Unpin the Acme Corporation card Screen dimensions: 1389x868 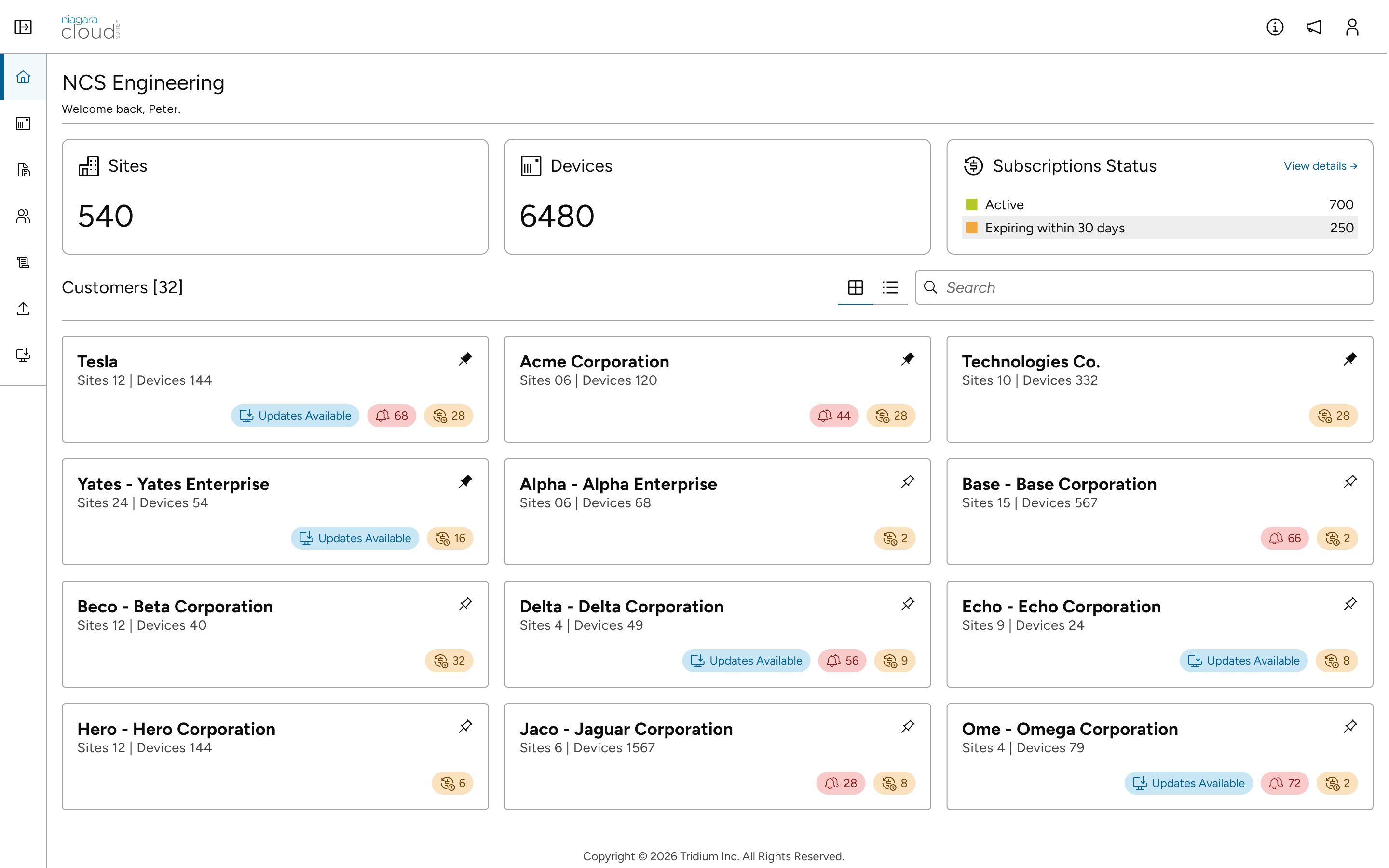[908, 359]
